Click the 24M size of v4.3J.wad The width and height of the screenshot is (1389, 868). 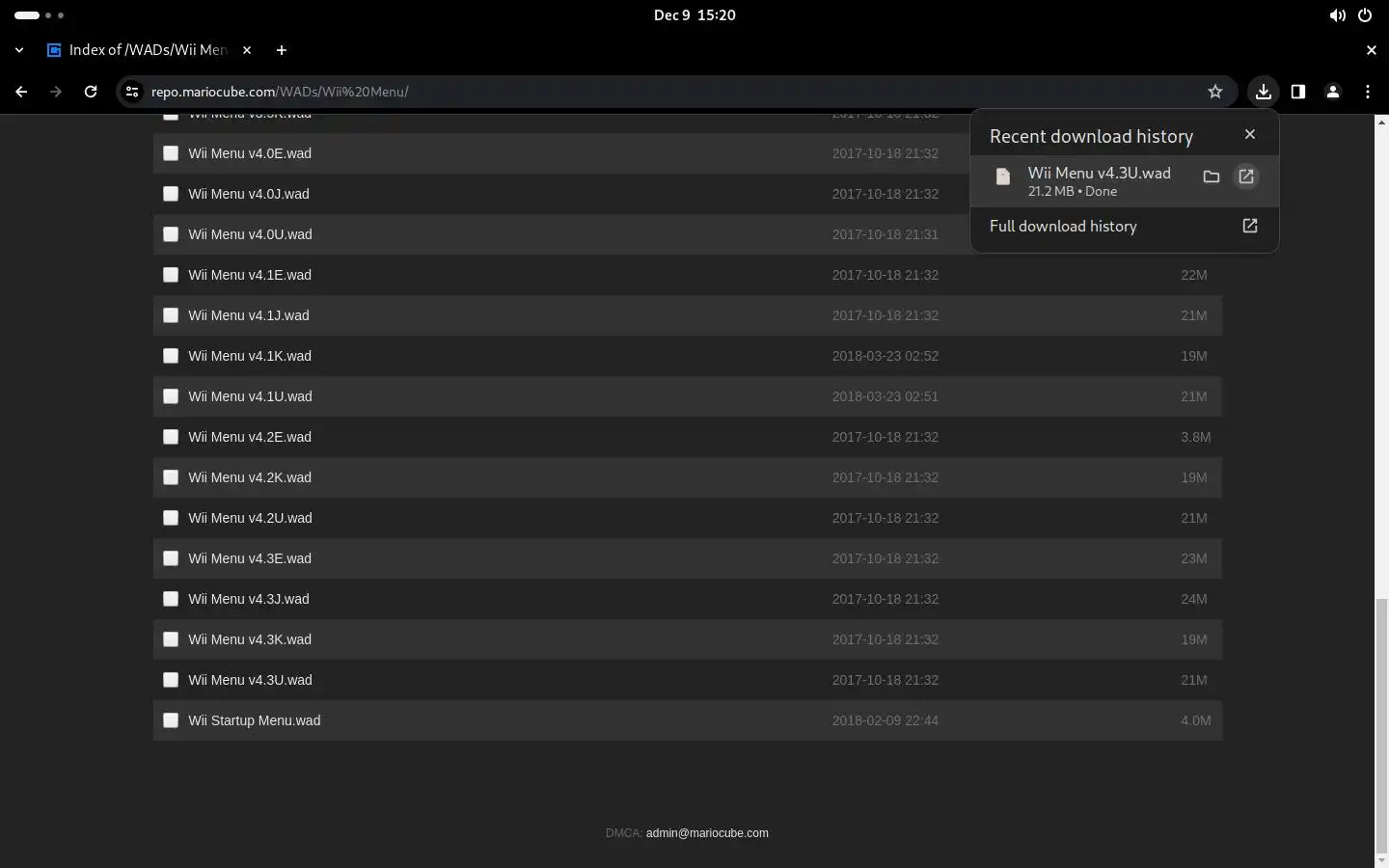[1193, 599]
